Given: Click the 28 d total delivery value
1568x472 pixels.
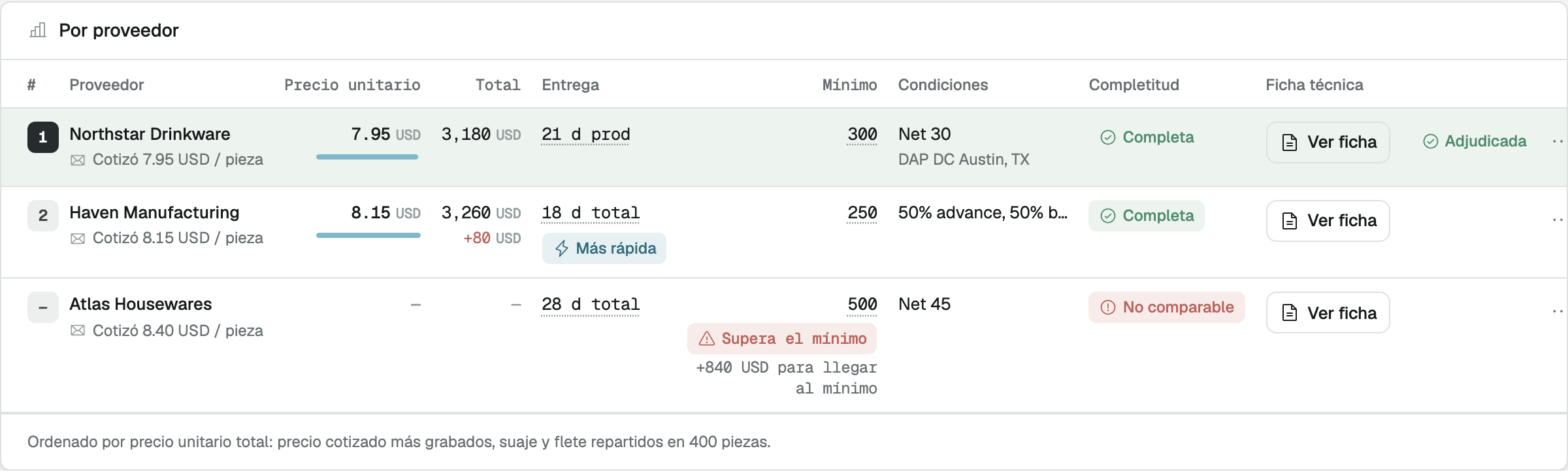Looking at the screenshot, I should (x=591, y=305).
